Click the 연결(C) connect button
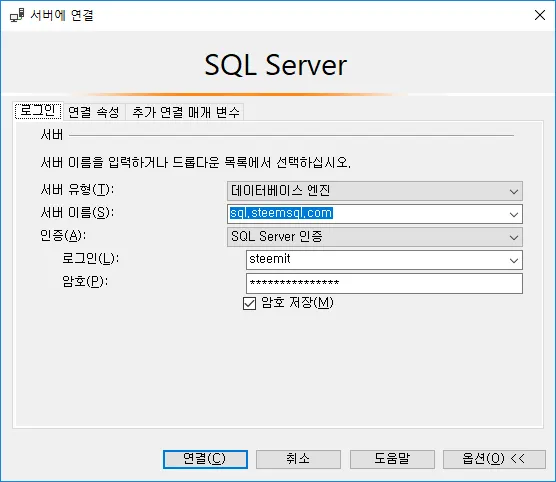This screenshot has width=556, height=482. [x=205, y=459]
